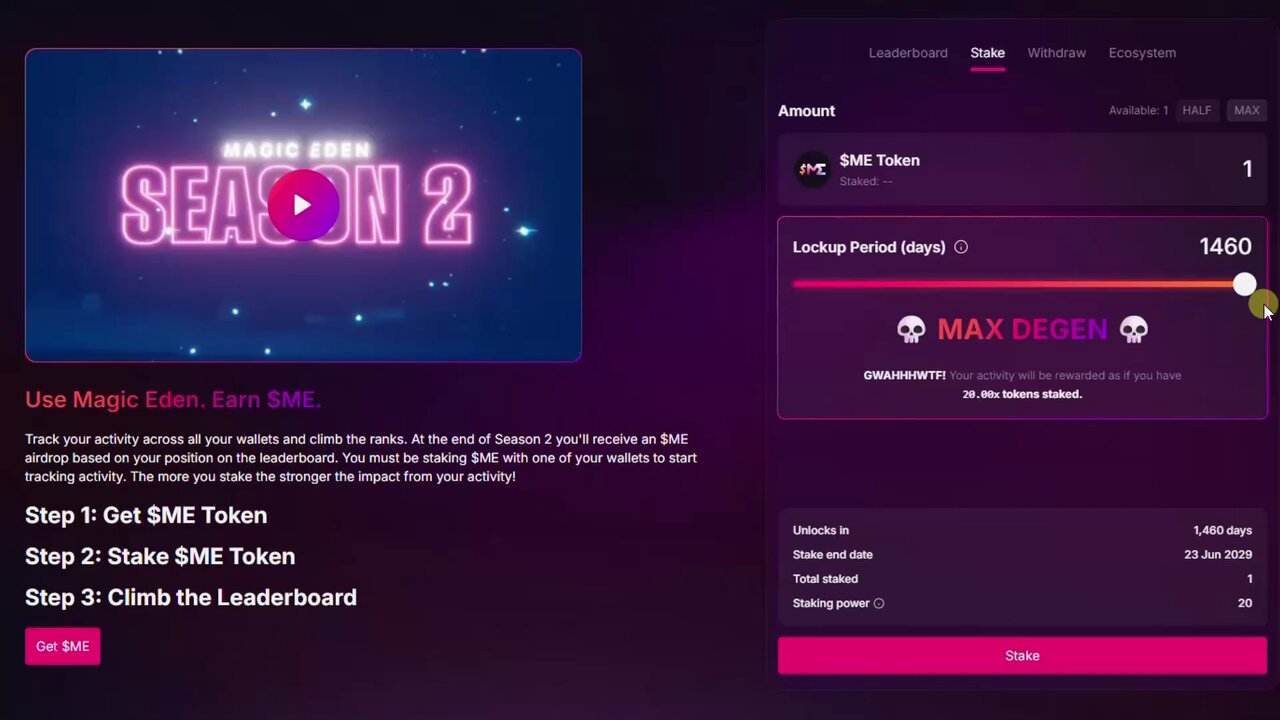Viewport: 1280px width, 720px height.
Task: Click the lockup period slider handle
Action: click(x=1244, y=285)
